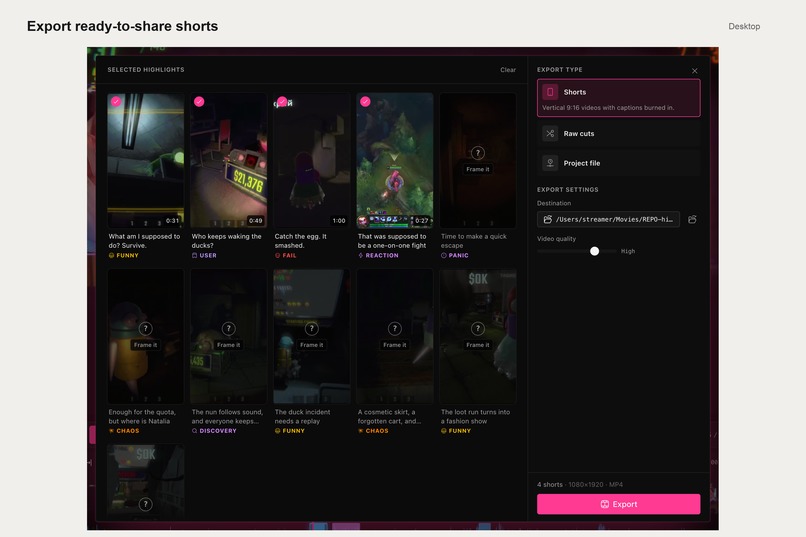Open the 0:27 one-on-one fight thumbnail
806x537 pixels.
(395, 160)
